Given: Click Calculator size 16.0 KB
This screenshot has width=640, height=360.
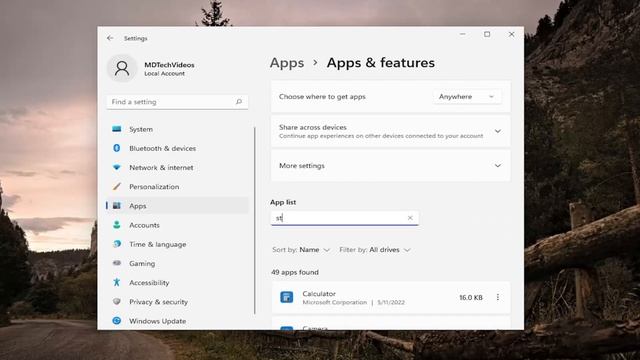Looking at the screenshot, I should coord(471,298).
